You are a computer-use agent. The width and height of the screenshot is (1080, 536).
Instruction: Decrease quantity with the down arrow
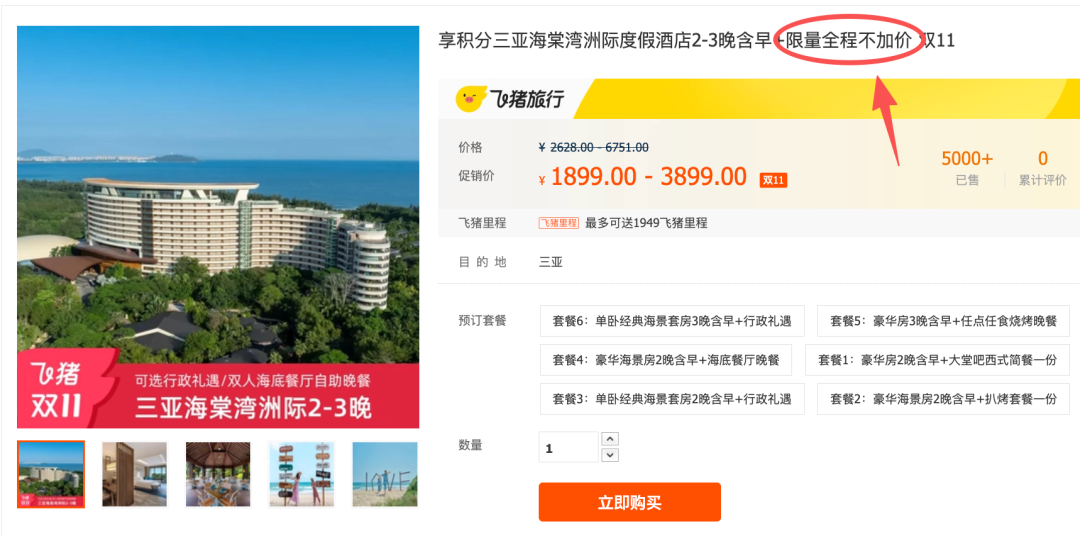tap(610, 455)
